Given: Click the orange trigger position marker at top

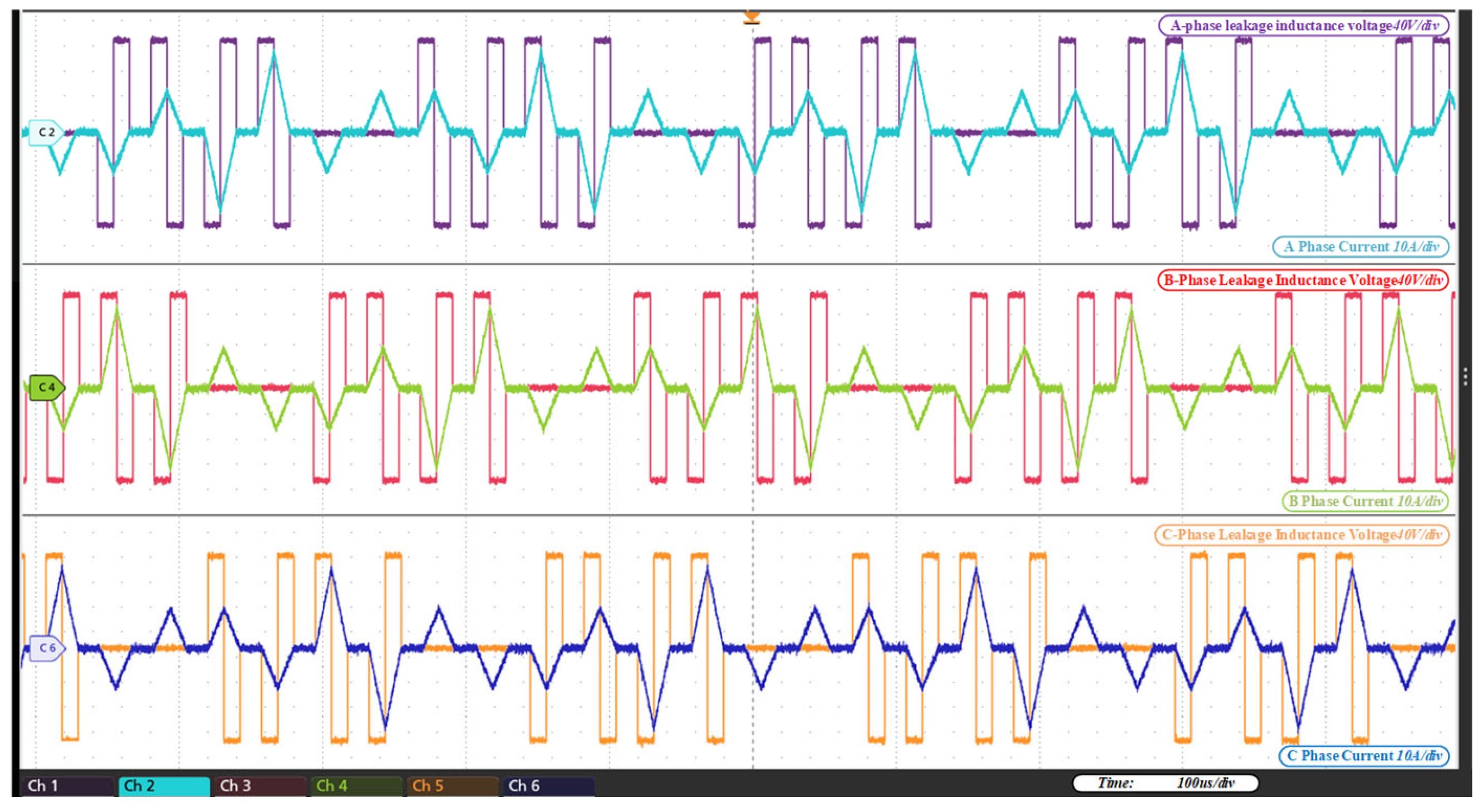Looking at the screenshot, I should click(x=752, y=18).
